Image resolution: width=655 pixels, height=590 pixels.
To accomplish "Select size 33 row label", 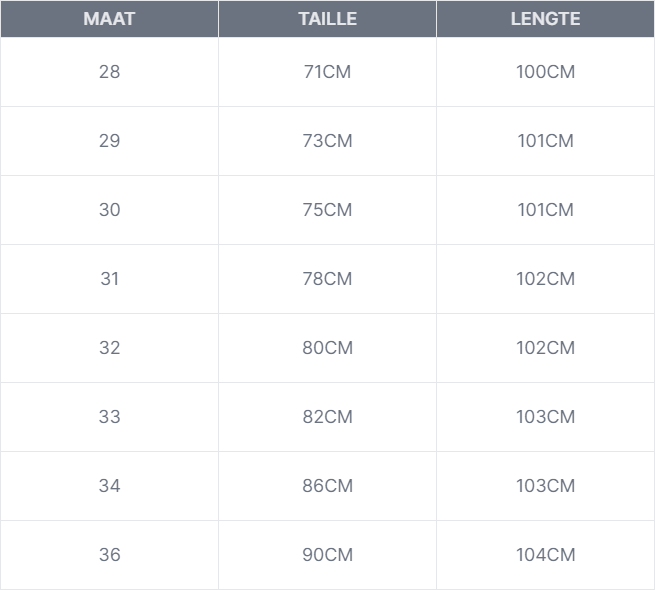I will pos(109,417).
